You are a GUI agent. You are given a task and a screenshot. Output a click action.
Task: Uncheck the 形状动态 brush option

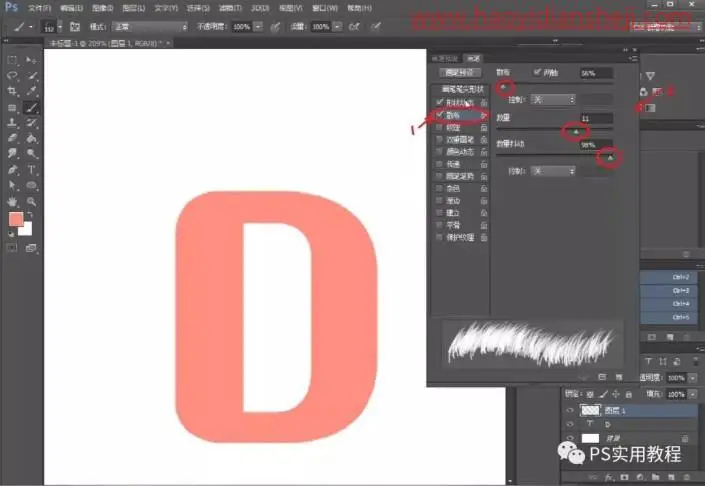439,103
